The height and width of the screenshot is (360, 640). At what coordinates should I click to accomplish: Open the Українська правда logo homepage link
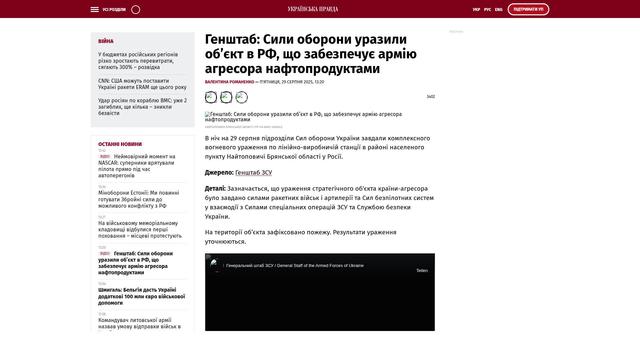coord(313,9)
